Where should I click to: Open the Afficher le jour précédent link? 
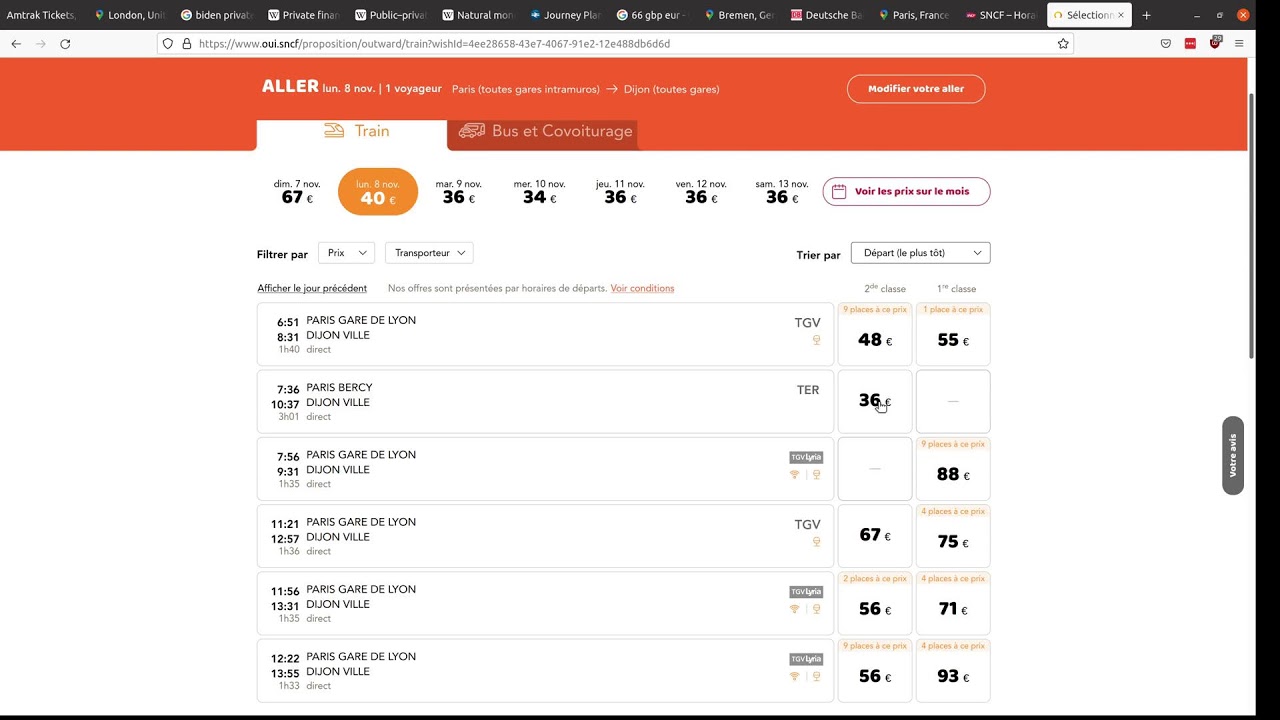(312, 288)
